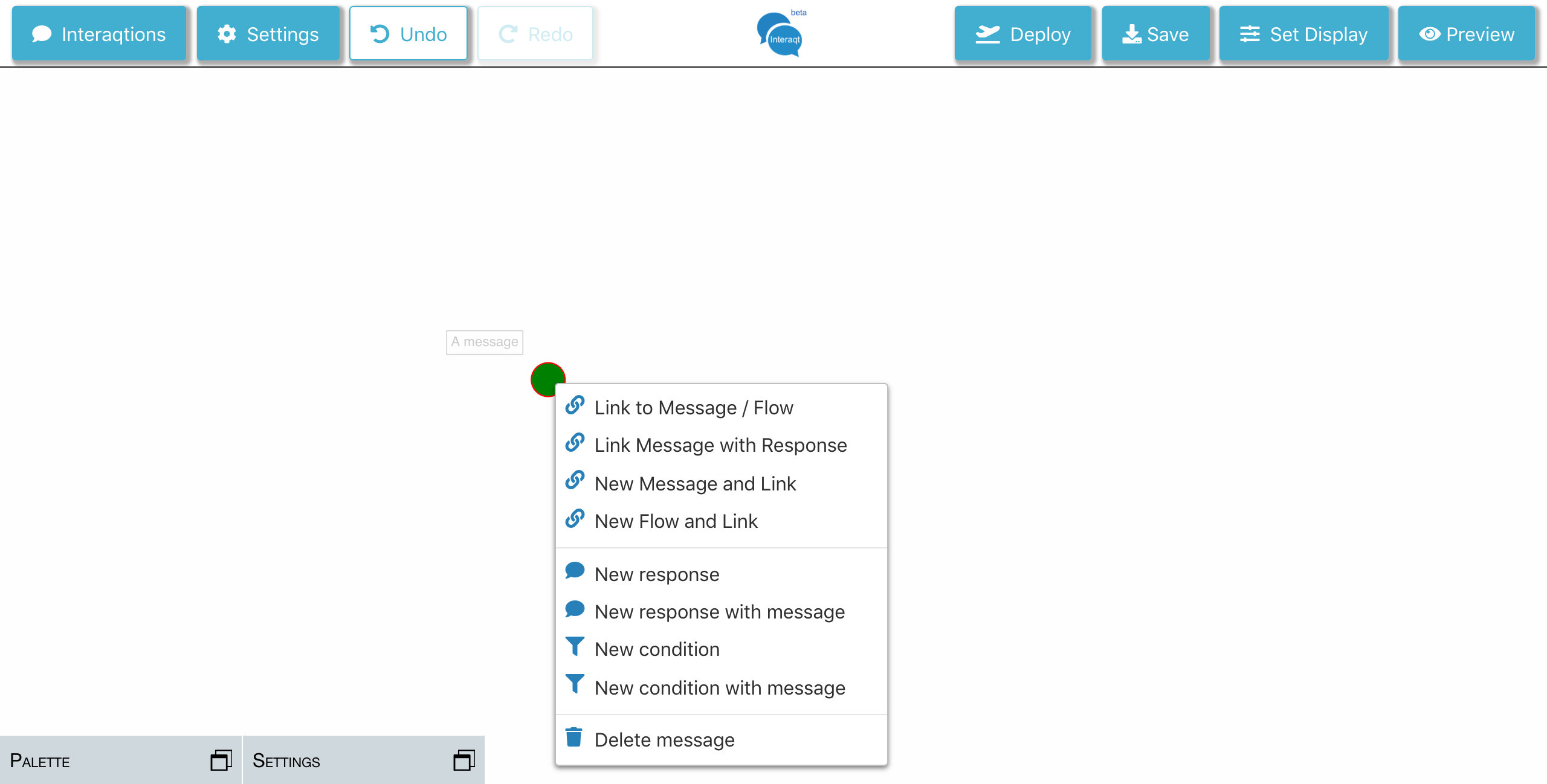Select Link Message with Response
Screen dimensions: 1547x784
click(720, 445)
